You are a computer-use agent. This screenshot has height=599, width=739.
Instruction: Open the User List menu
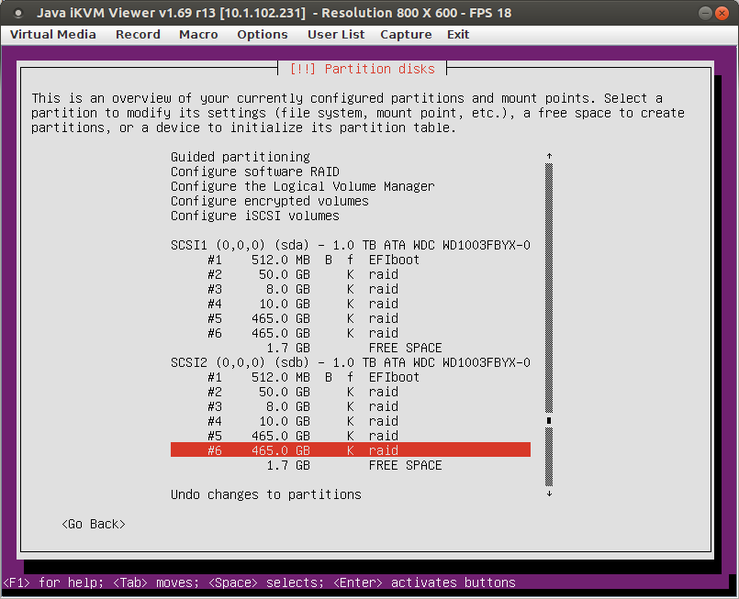click(x=336, y=34)
